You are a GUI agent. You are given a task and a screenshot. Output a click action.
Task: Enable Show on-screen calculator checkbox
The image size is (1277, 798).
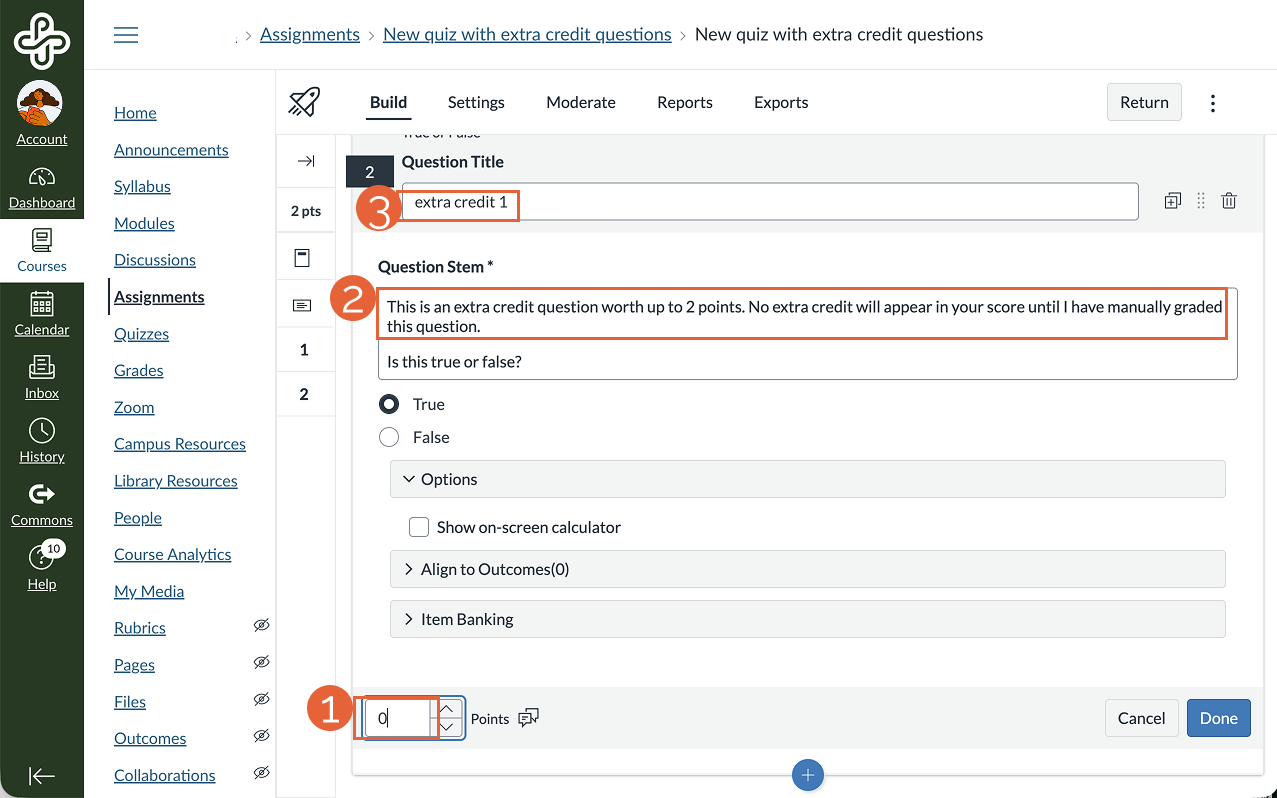[420, 527]
